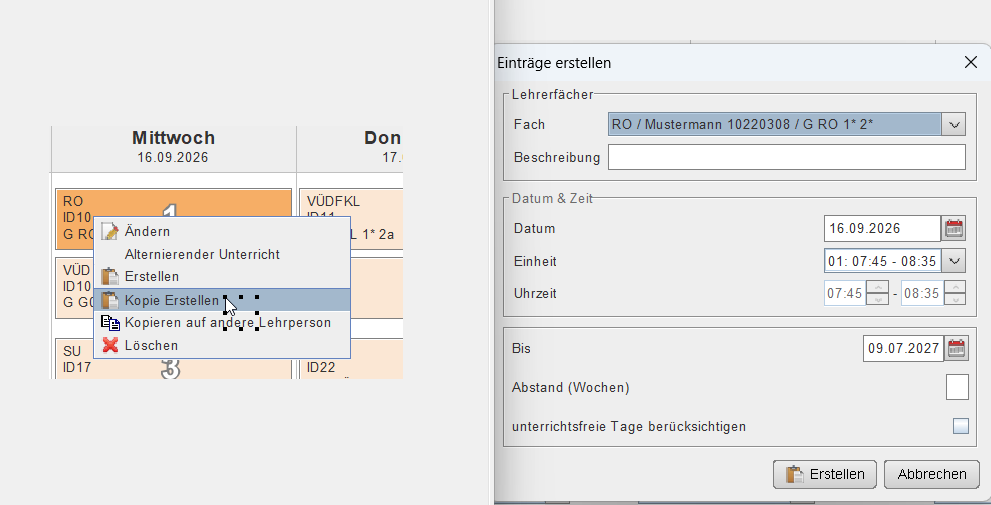Select the SU ID17 lesson block
The width and height of the screenshot is (991, 505).
click(173, 359)
